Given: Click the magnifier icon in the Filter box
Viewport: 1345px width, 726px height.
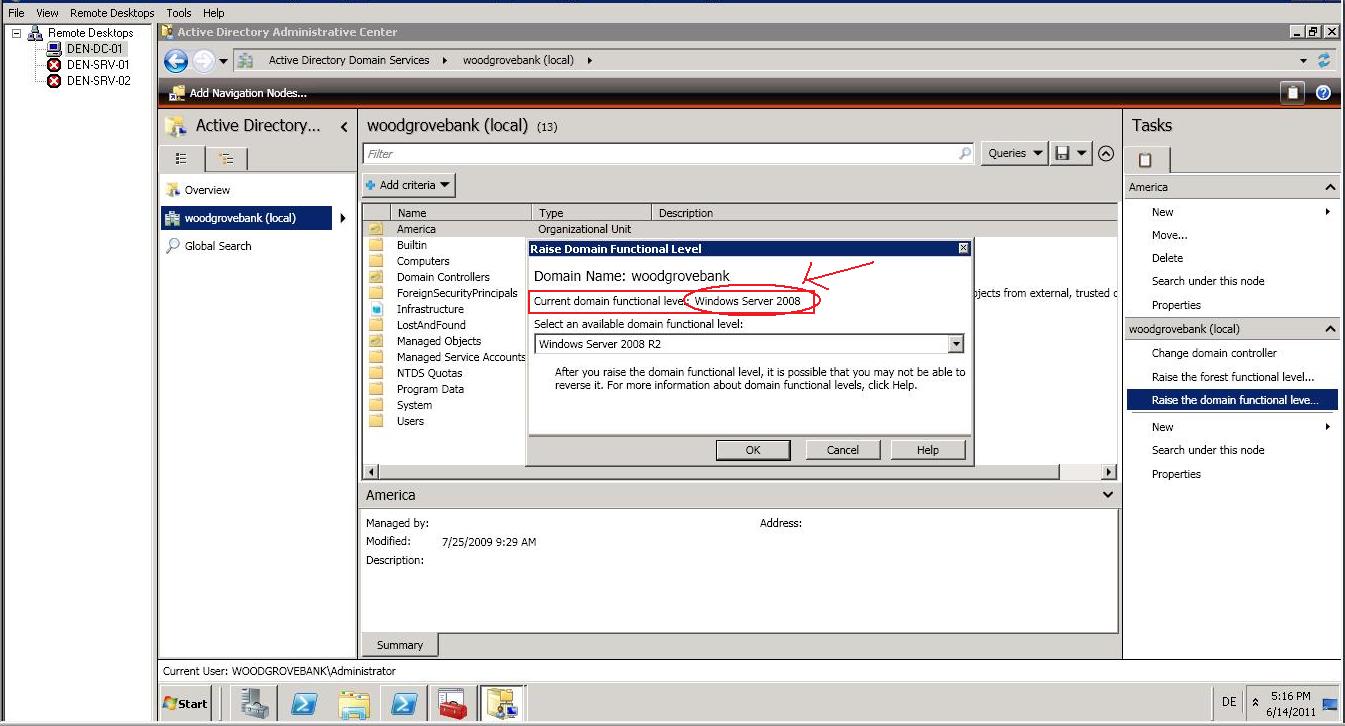Looking at the screenshot, I should (x=965, y=153).
